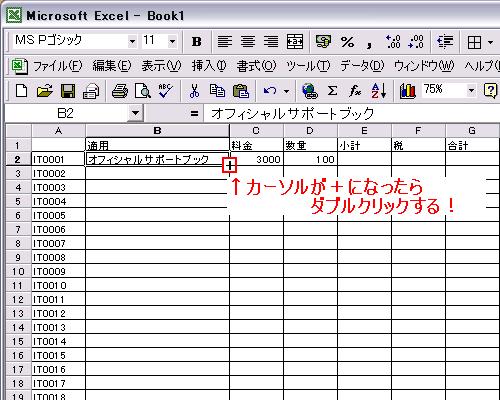Select cell with オフィシャルサポートブック
Image resolution: width=500 pixels, height=400 pixels.
(x=157, y=159)
